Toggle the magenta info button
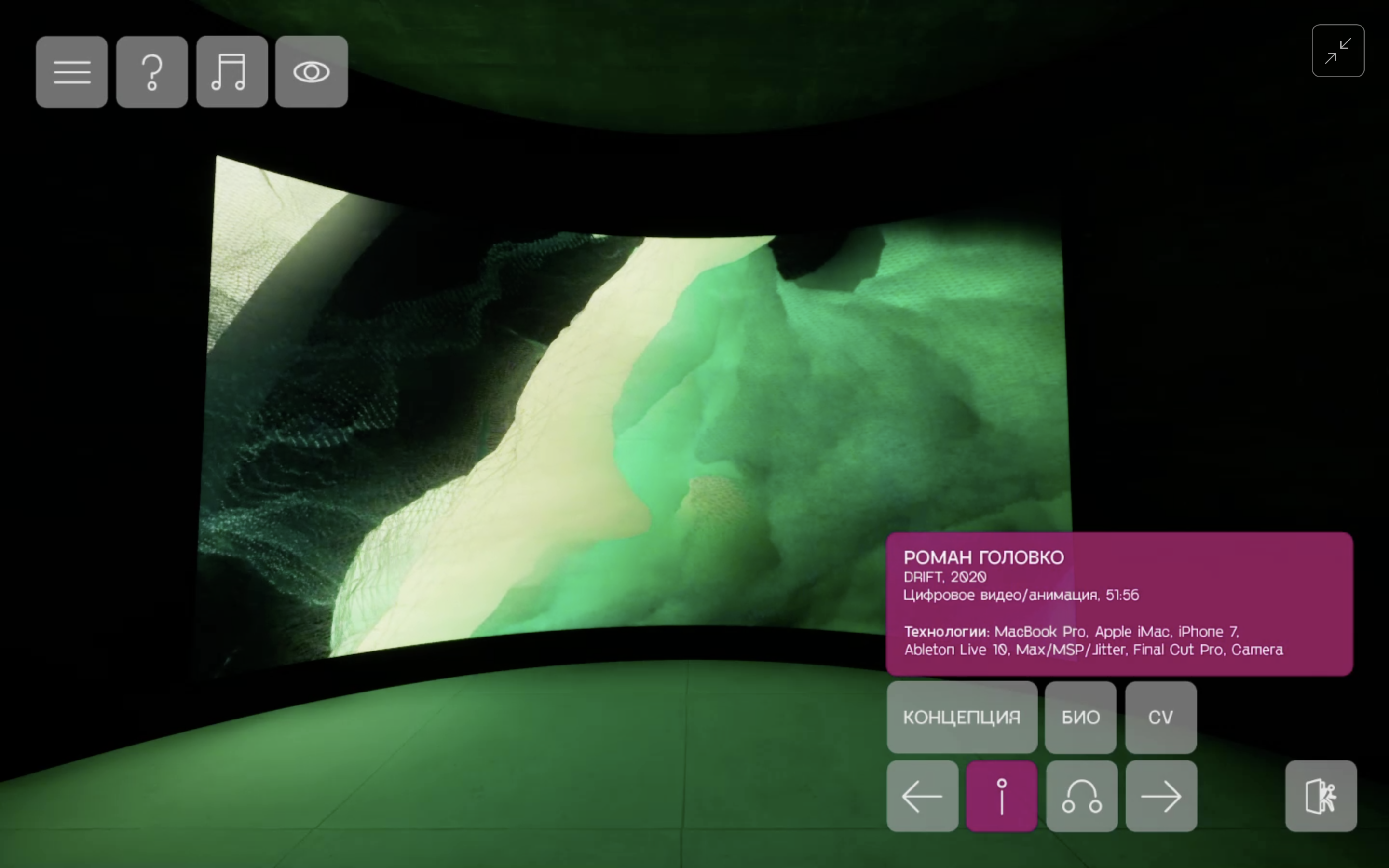The image size is (1389, 868). point(1002,796)
